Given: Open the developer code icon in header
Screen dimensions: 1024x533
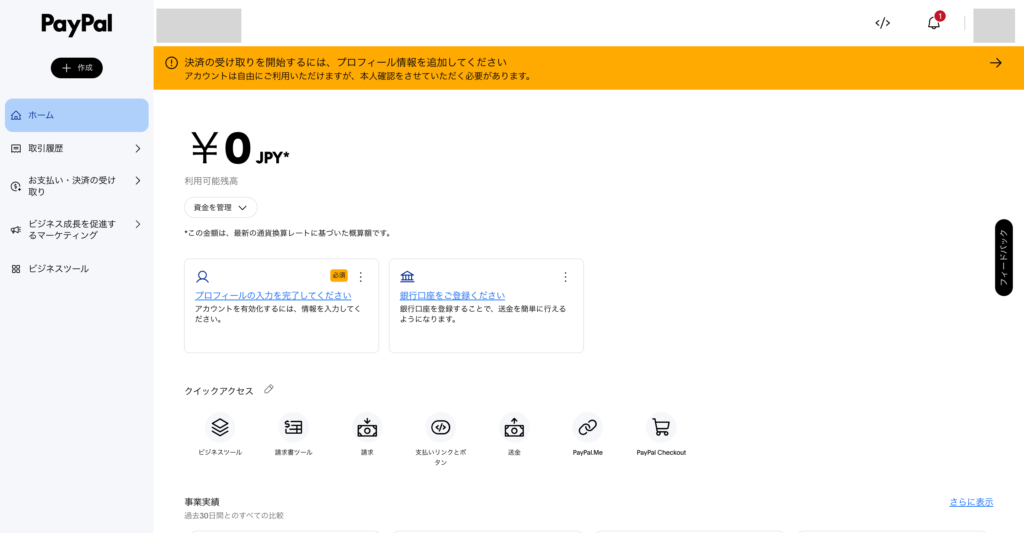Looking at the screenshot, I should click(882, 23).
